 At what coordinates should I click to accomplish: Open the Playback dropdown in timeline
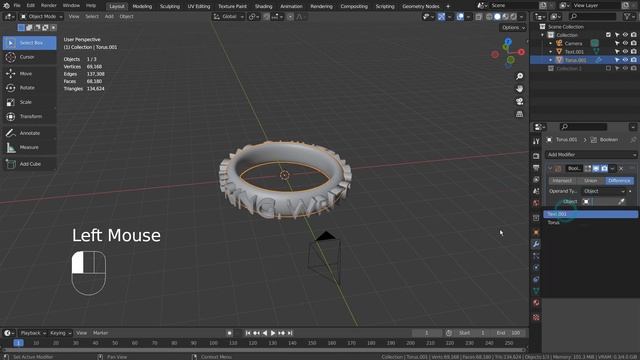pyautogui.click(x=33, y=333)
